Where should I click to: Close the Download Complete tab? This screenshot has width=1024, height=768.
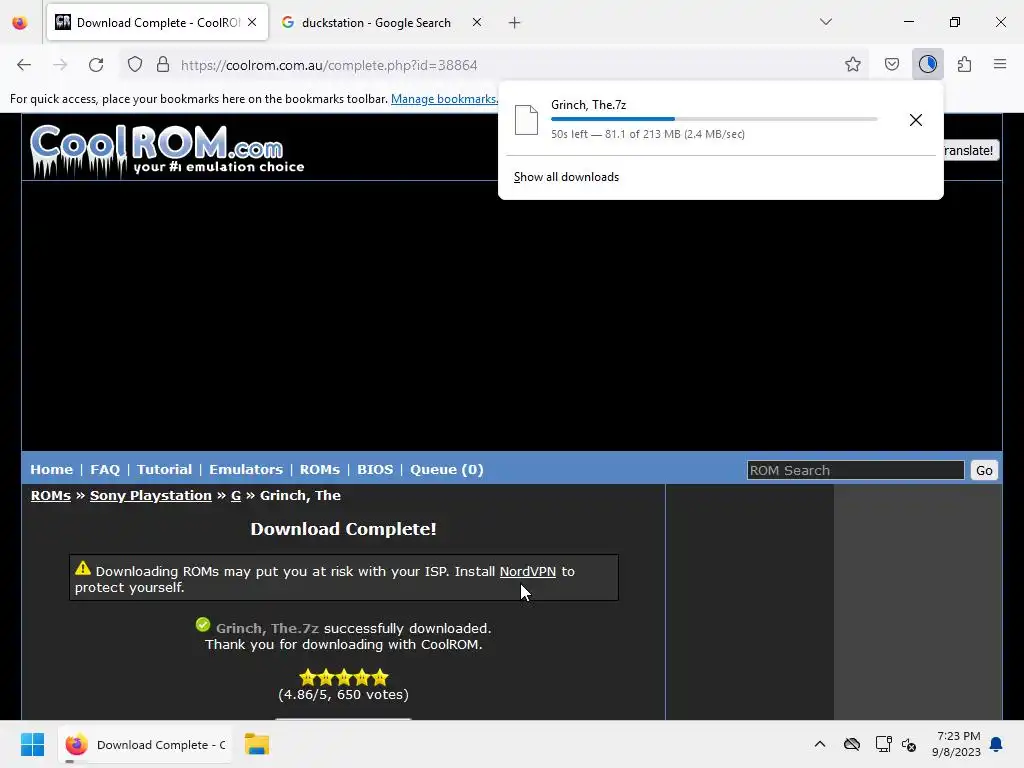pyautogui.click(x=252, y=22)
